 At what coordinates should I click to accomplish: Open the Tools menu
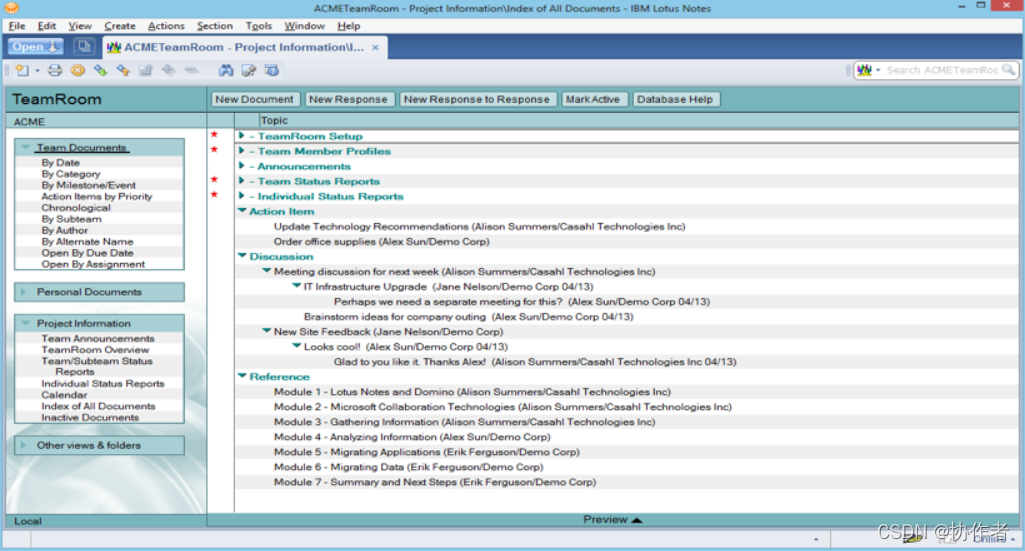point(258,26)
